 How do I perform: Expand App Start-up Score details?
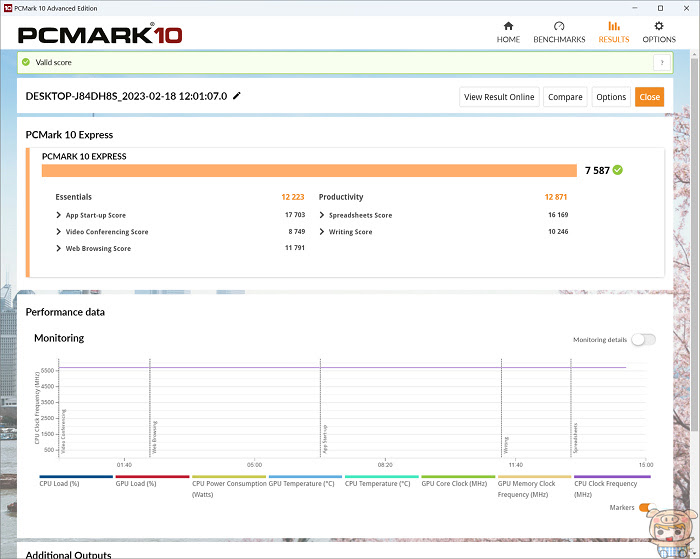[58, 215]
